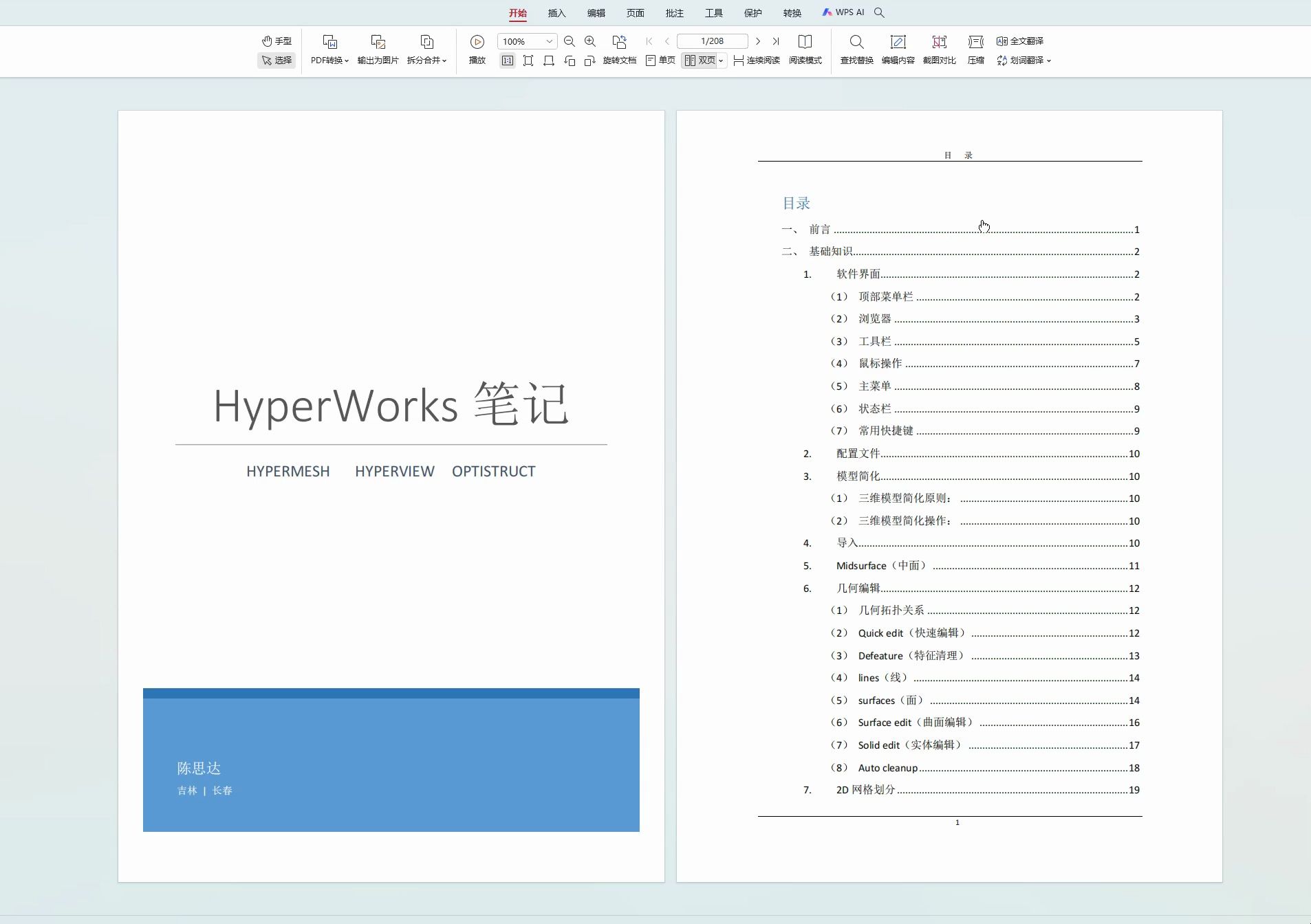Open 拆分合并 split-merge dropdown
Image resolution: width=1311 pixels, height=924 pixels.
click(x=426, y=50)
